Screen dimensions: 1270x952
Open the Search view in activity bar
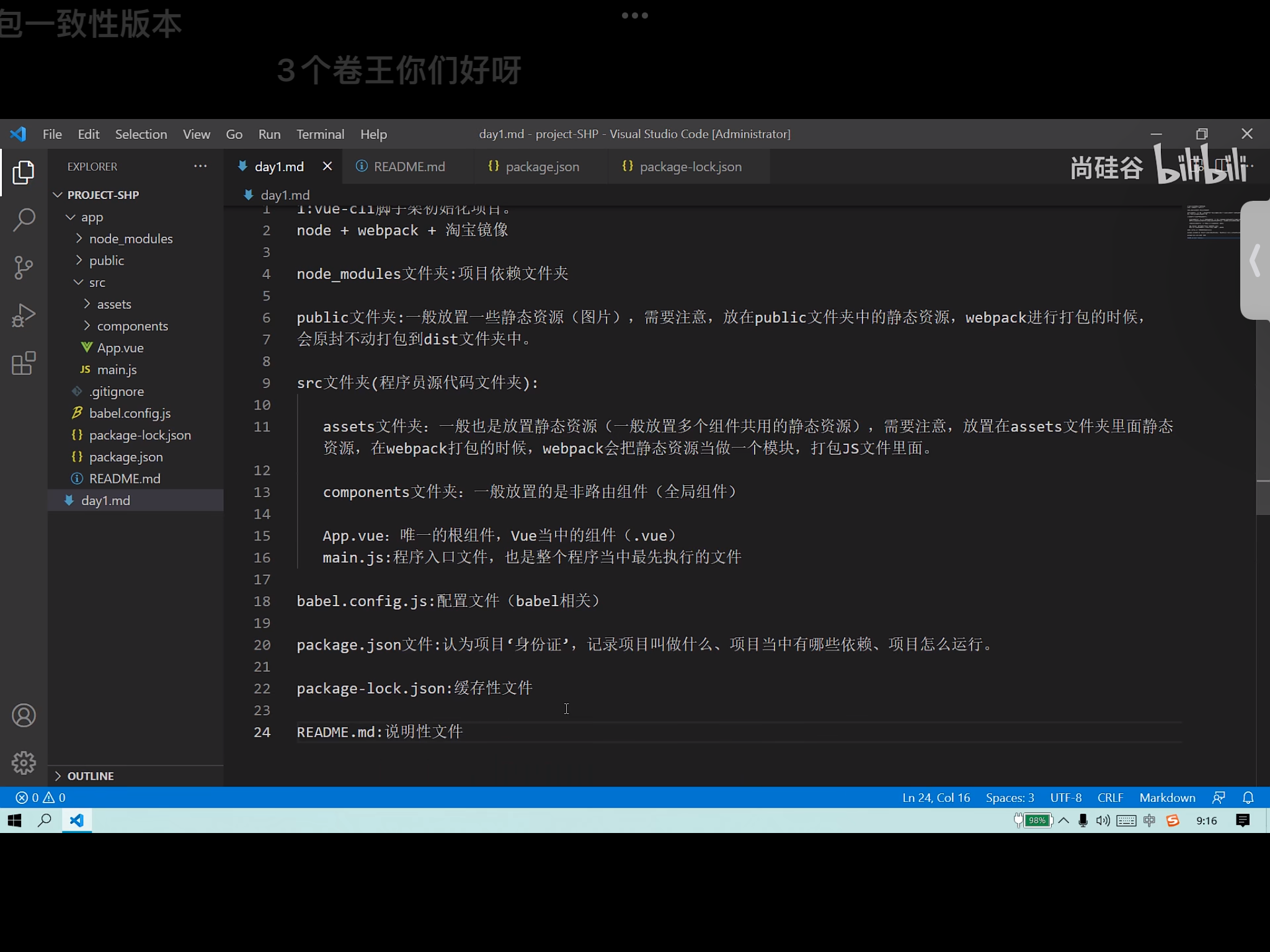click(x=24, y=219)
